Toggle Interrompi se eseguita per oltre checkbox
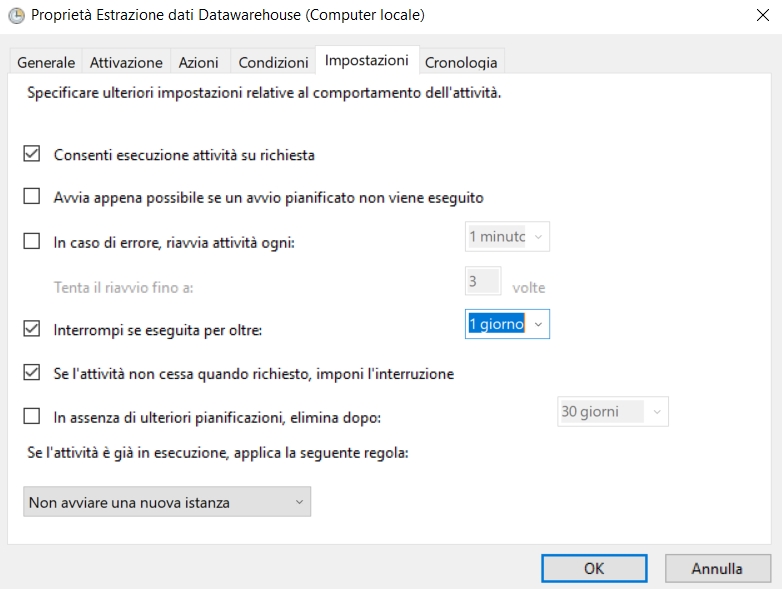Image resolution: width=782 pixels, height=589 pixels. click(32, 328)
